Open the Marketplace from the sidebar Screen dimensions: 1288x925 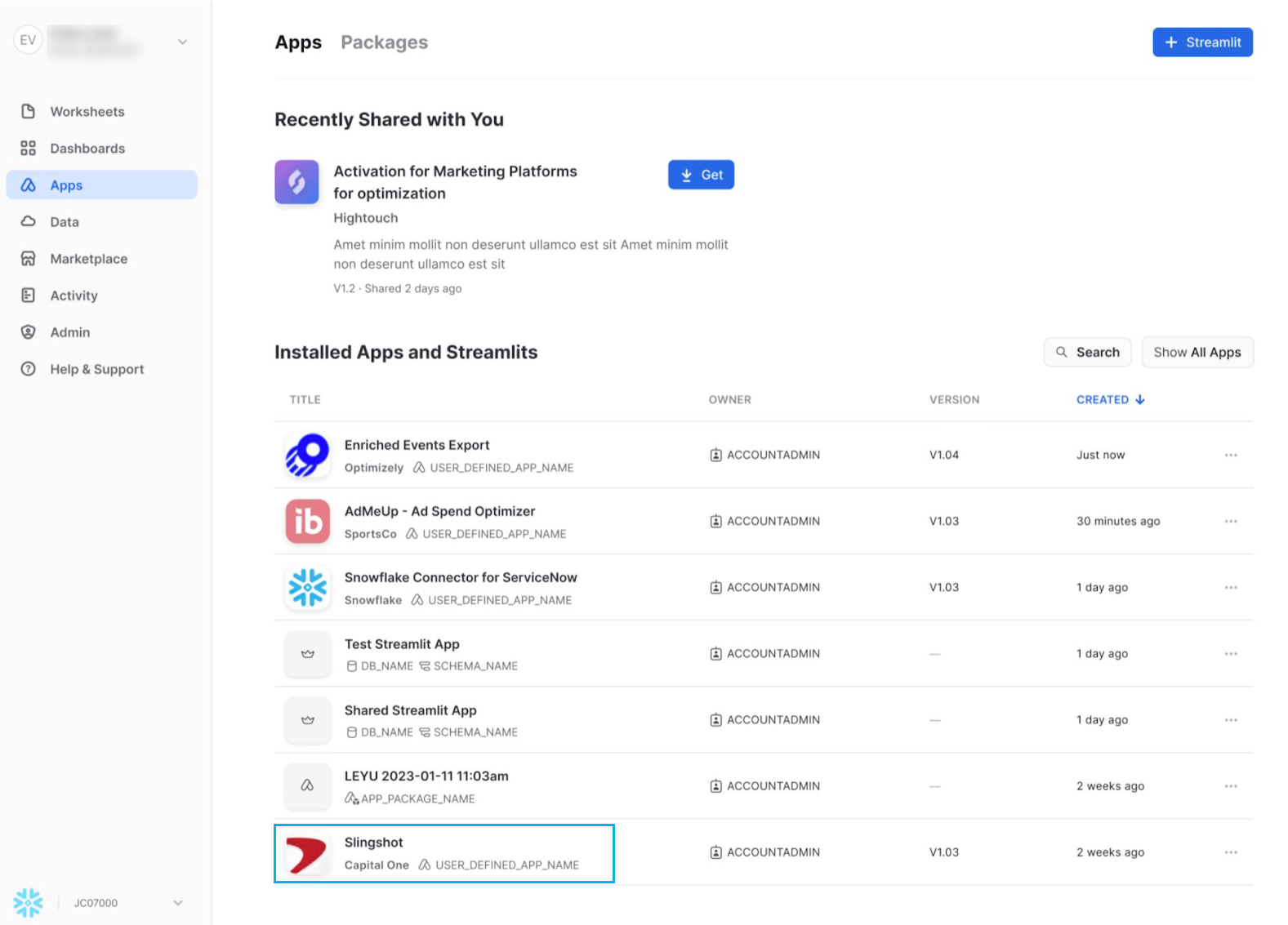88,258
